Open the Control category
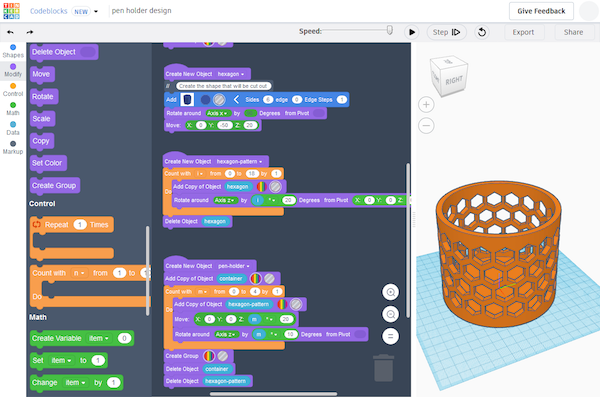This screenshot has height=397, width=600. 13,90
